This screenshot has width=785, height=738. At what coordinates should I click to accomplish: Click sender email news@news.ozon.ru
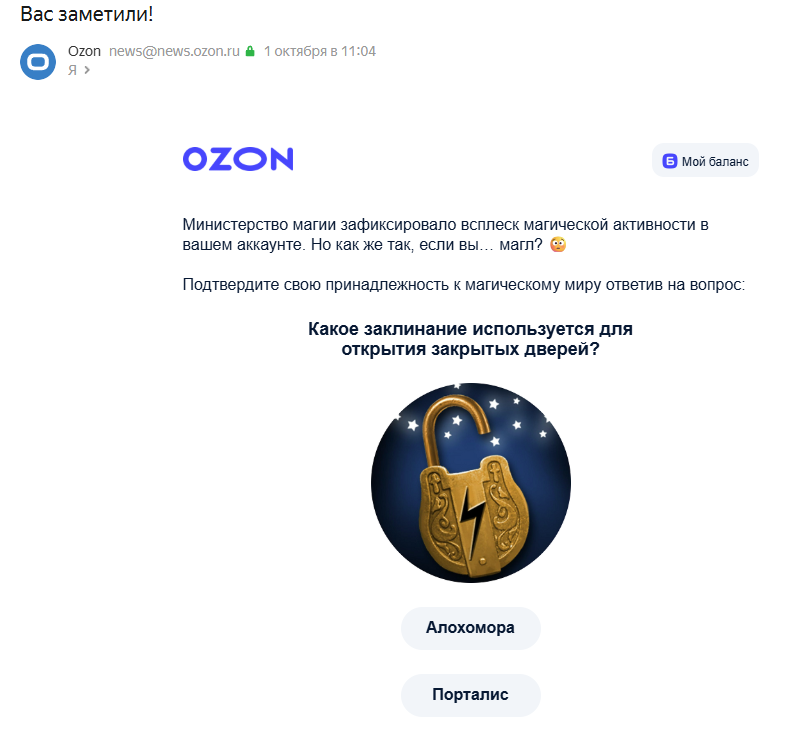click(174, 51)
